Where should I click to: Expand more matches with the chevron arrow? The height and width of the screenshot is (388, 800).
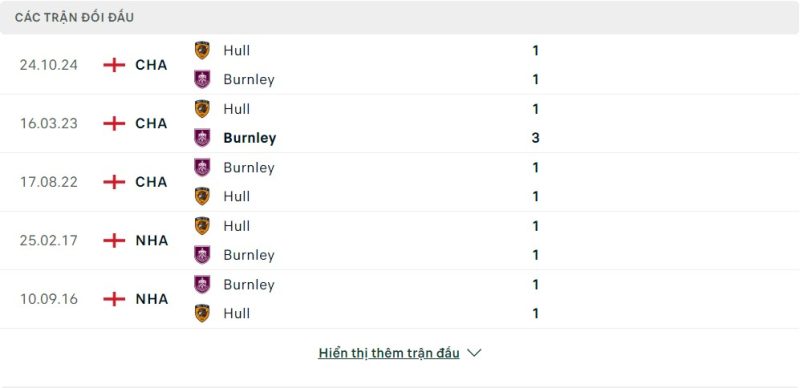[474, 353]
